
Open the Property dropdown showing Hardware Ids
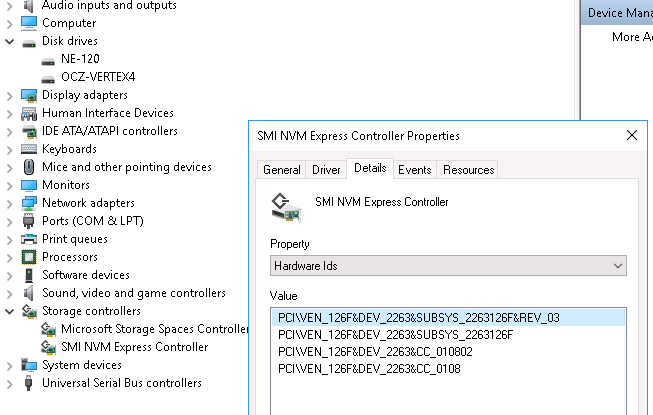[448, 266]
